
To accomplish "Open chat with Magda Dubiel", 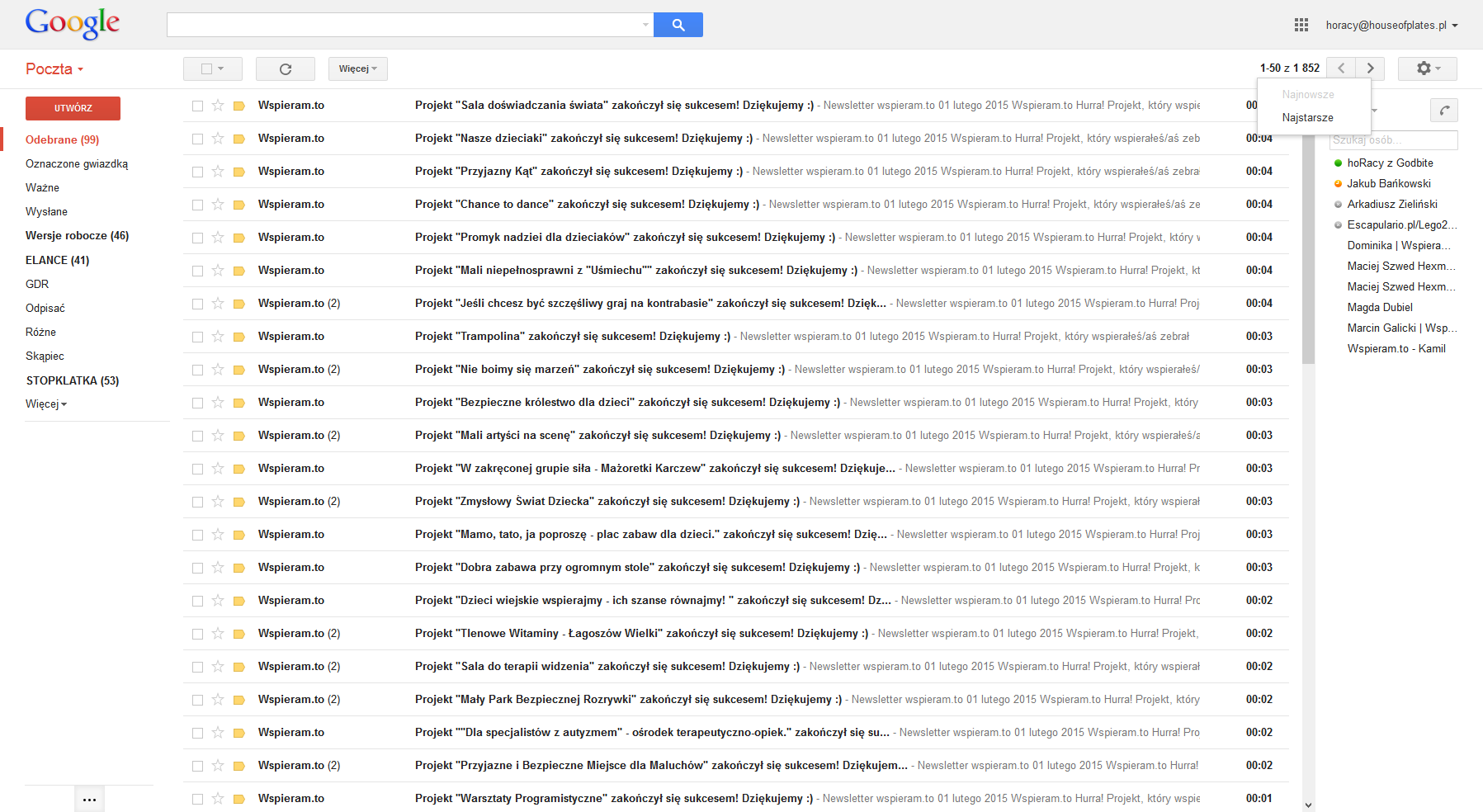I will tap(1380, 307).
